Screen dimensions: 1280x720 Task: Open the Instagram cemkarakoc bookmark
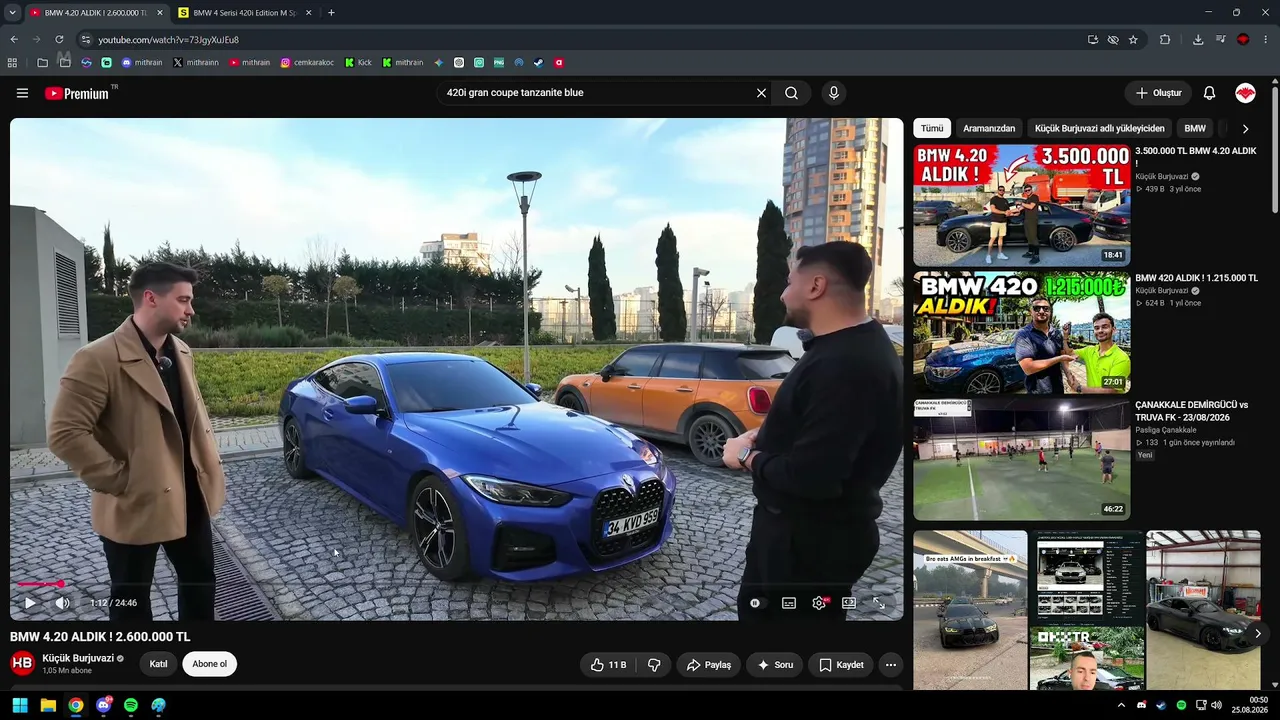307,63
